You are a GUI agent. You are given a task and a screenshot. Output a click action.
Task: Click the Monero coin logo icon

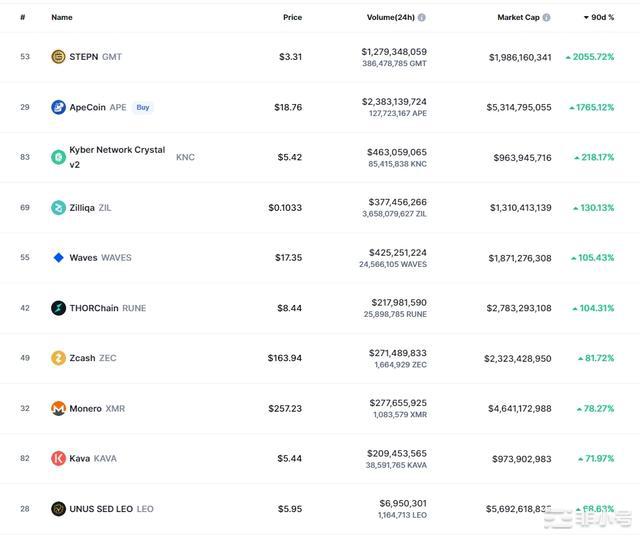pyautogui.click(x=58, y=408)
